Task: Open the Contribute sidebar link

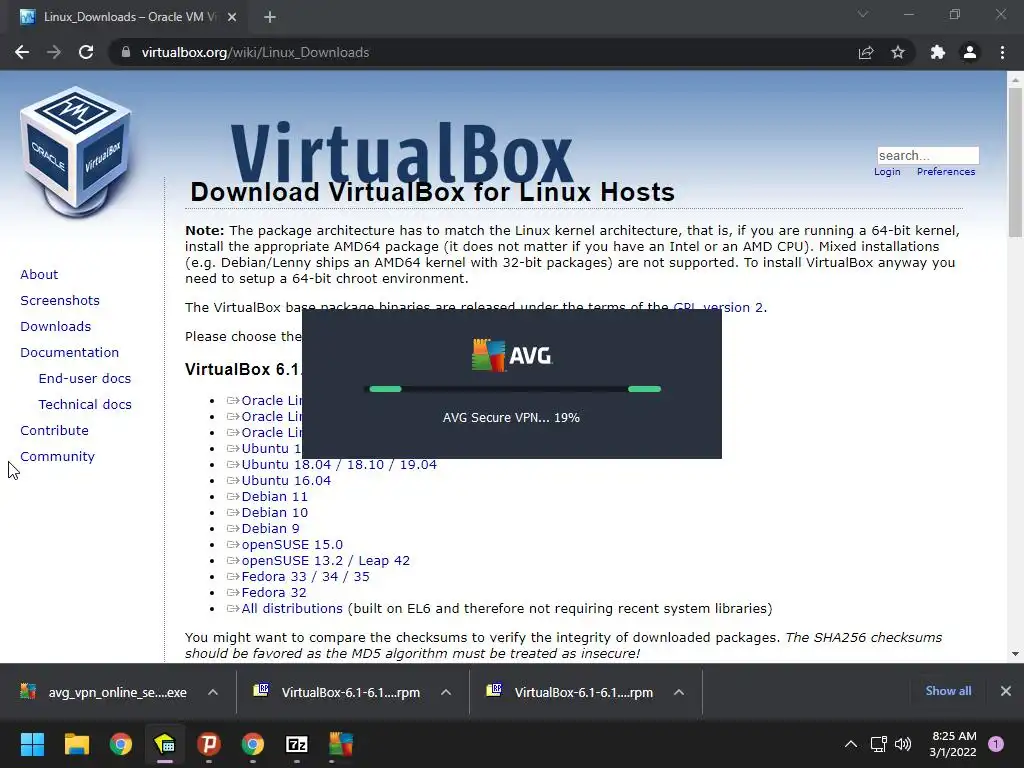Action: (x=54, y=430)
